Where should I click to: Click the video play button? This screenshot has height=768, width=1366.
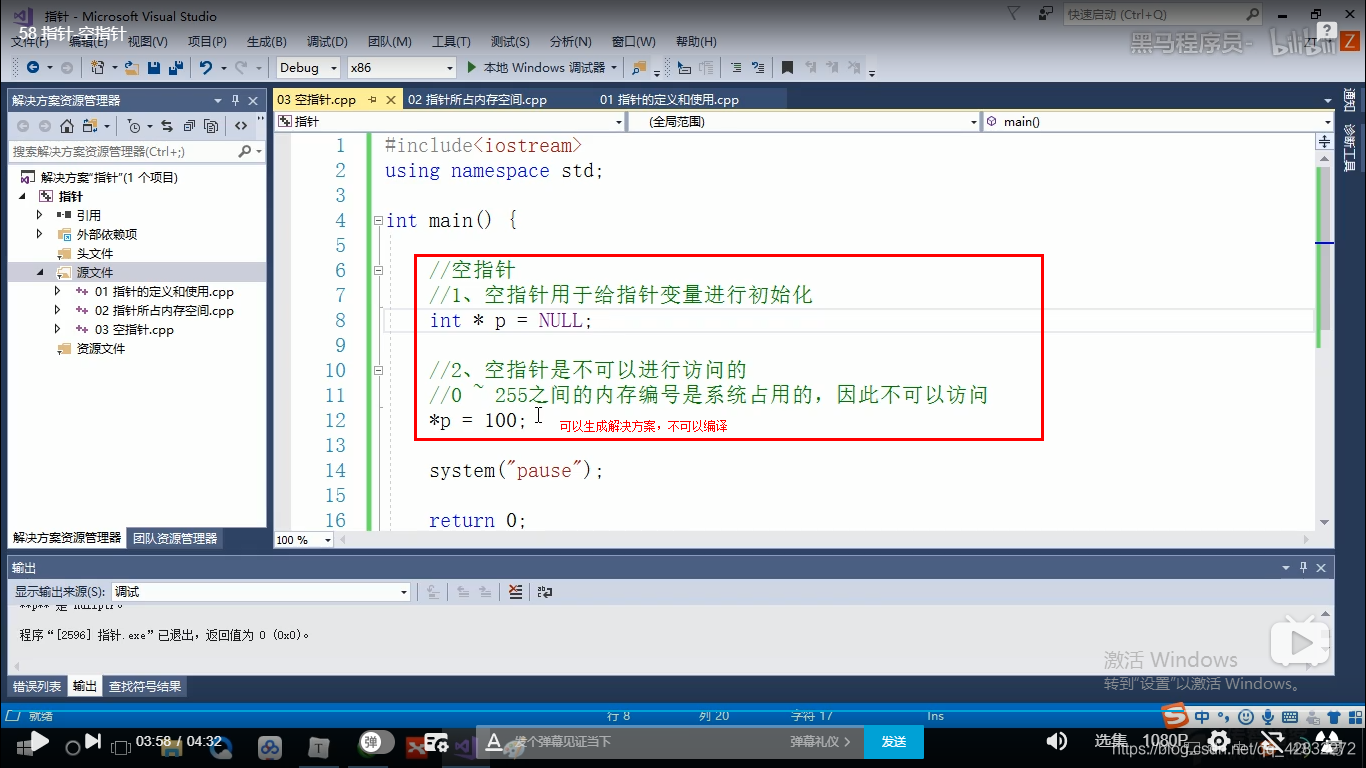pos(38,741)
